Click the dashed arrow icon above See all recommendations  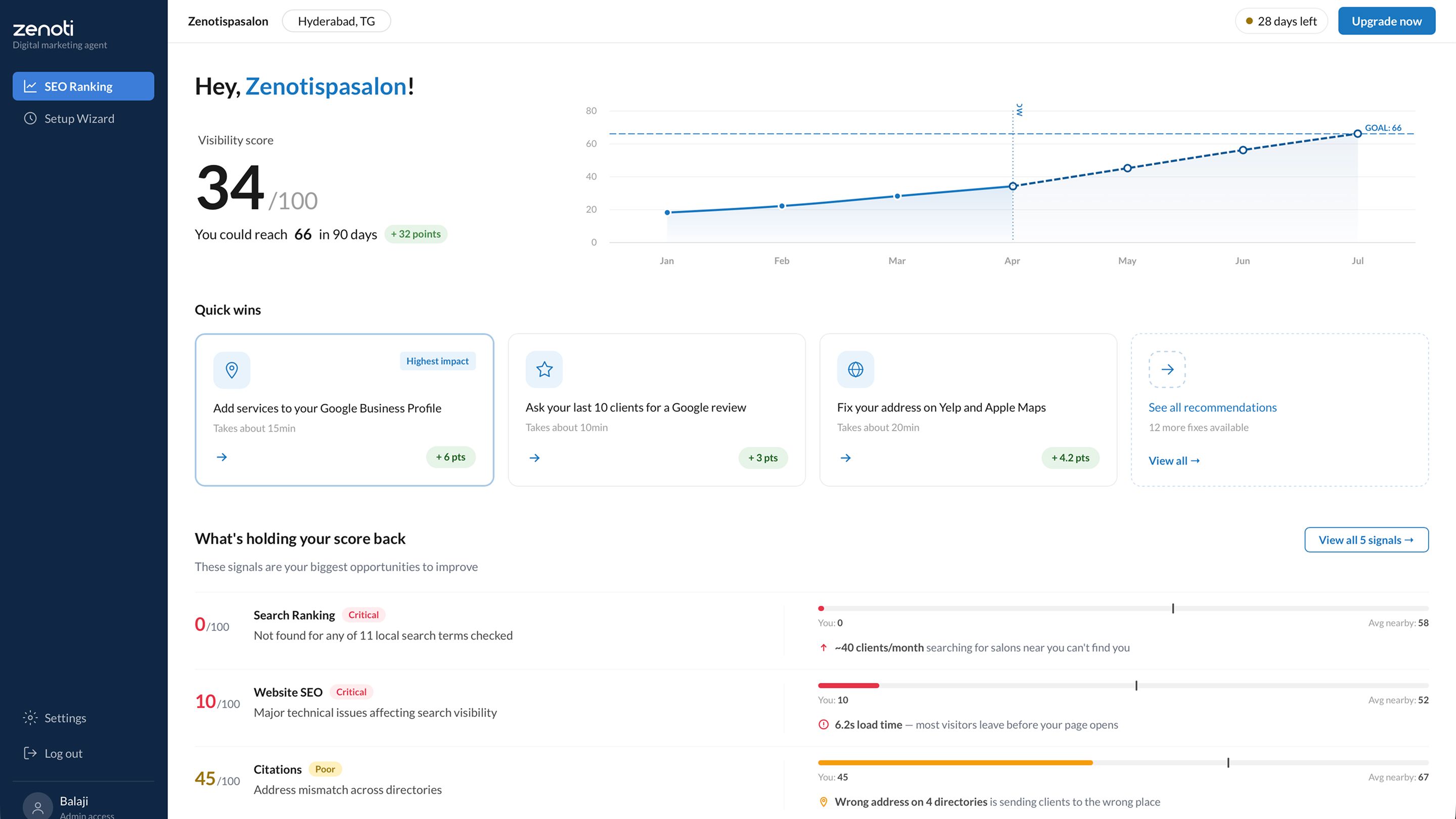1167,370
